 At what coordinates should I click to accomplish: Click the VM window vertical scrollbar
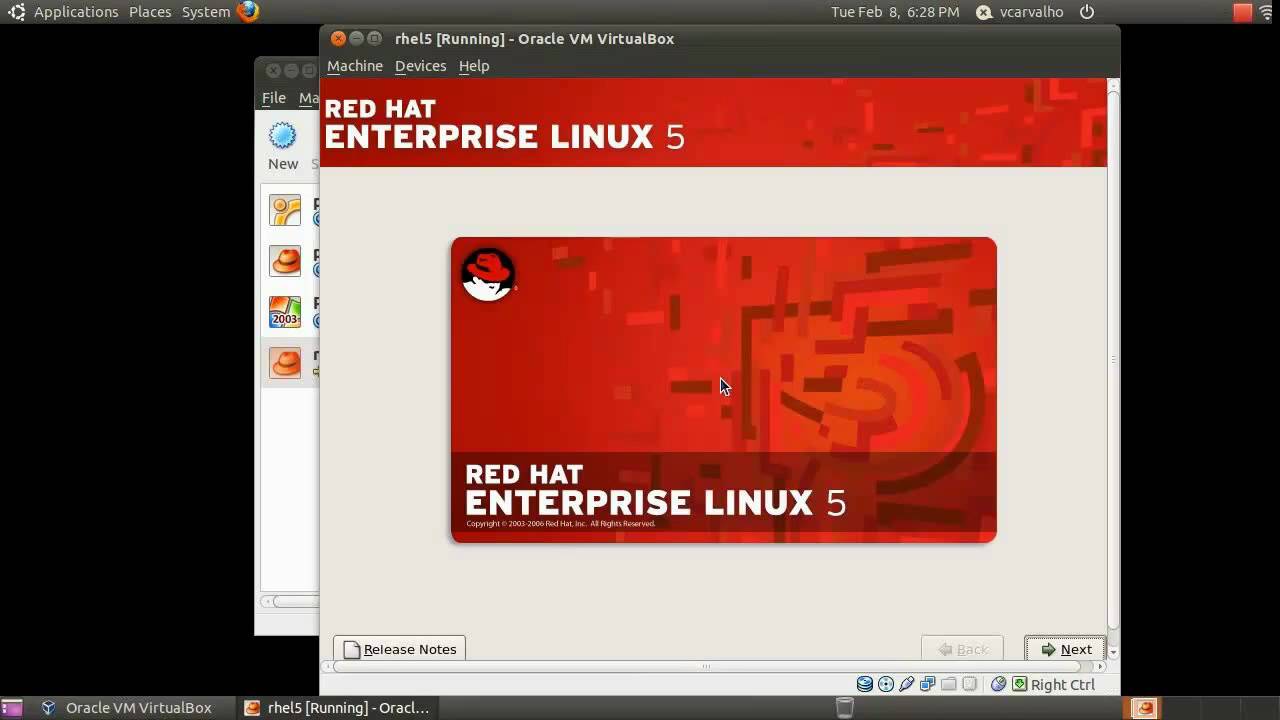1113,360
